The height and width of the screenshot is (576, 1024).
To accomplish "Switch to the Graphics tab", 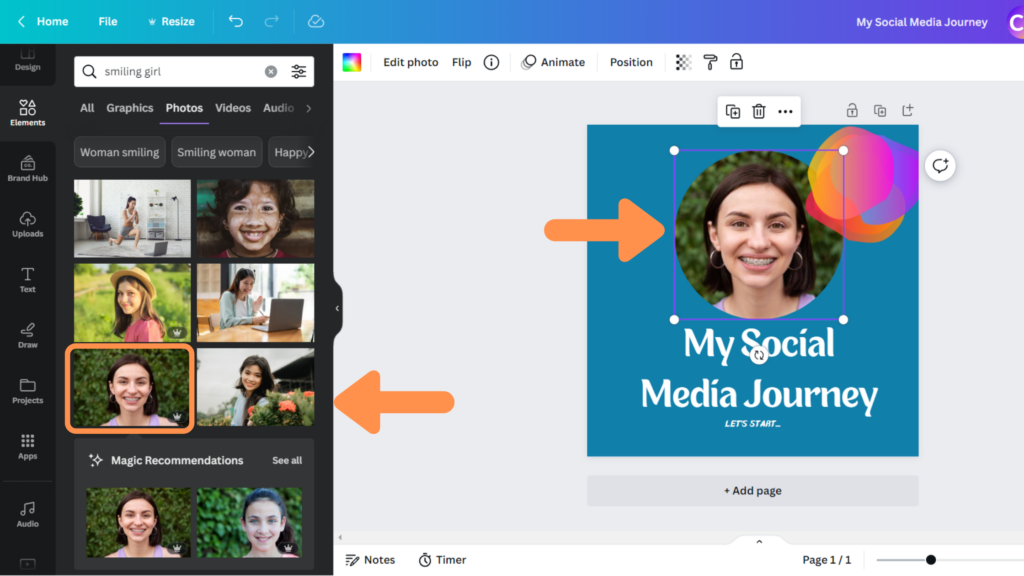I will (x=129, y=108).
